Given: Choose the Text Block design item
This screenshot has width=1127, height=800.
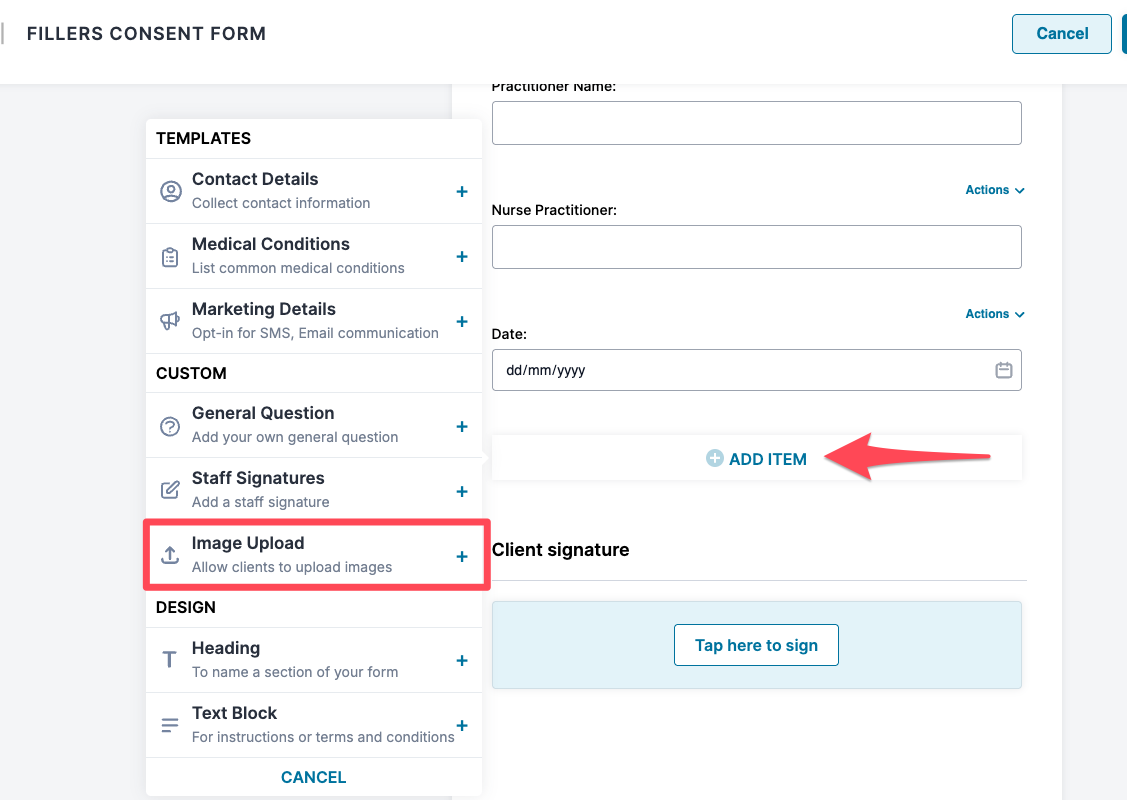Looking at the screenshot, I should tap(300, 725).
